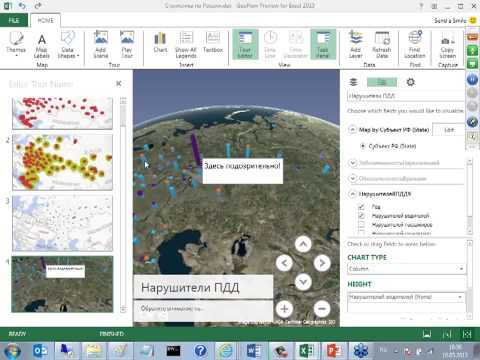Expand the second collapsed data table group

tap(353, 179)
